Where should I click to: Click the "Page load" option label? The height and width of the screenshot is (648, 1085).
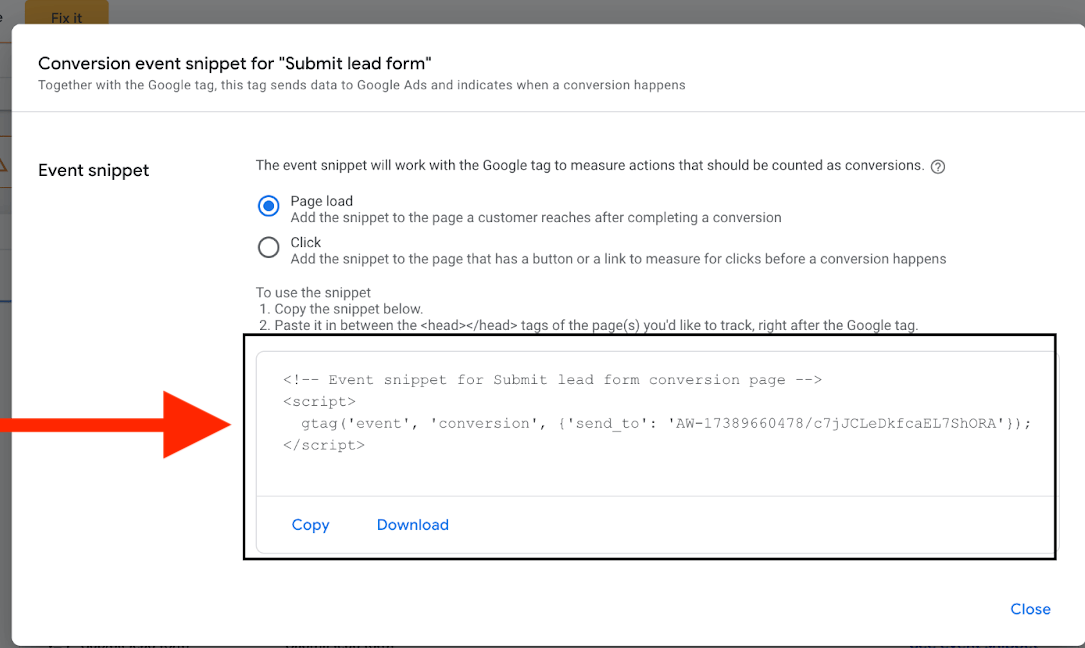tap(321, 201)
